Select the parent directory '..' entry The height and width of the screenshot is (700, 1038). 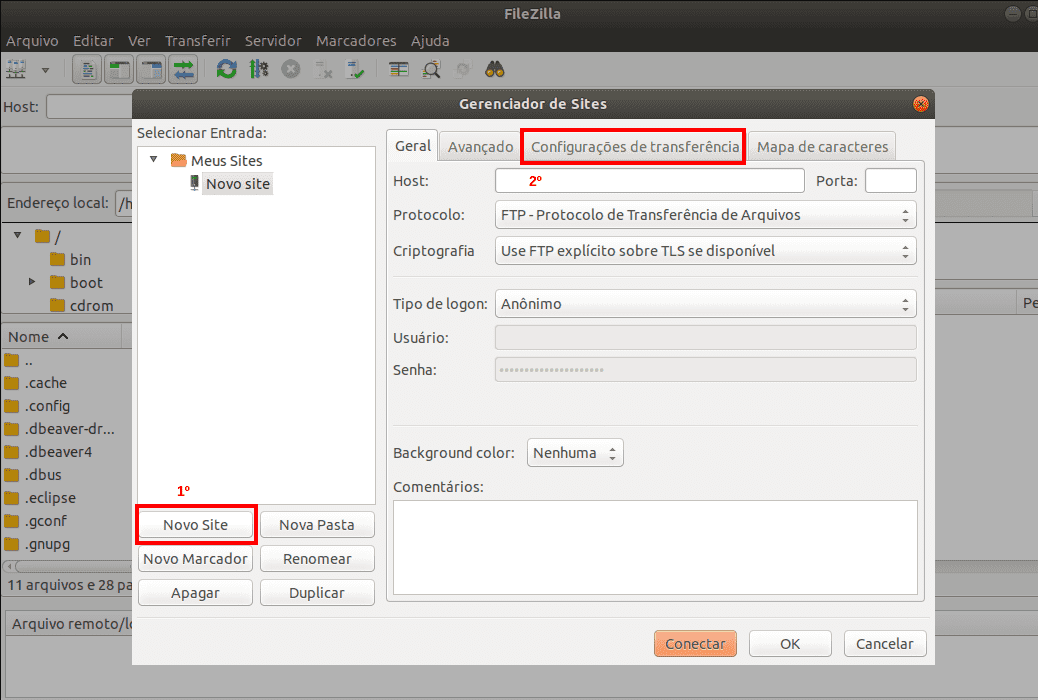(x=19, y=360)
